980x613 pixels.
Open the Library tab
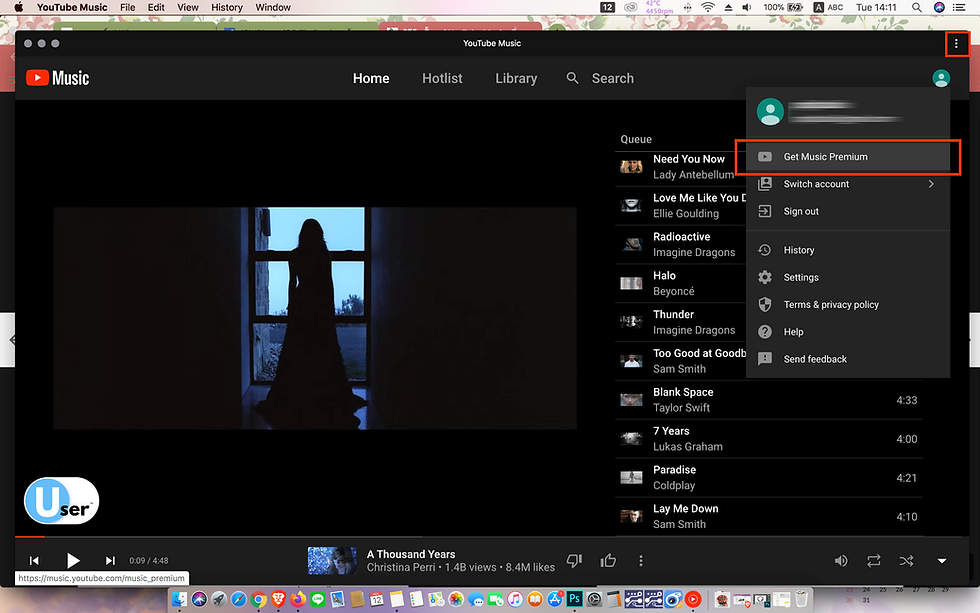pyautogui.click(x=516, y=78)
